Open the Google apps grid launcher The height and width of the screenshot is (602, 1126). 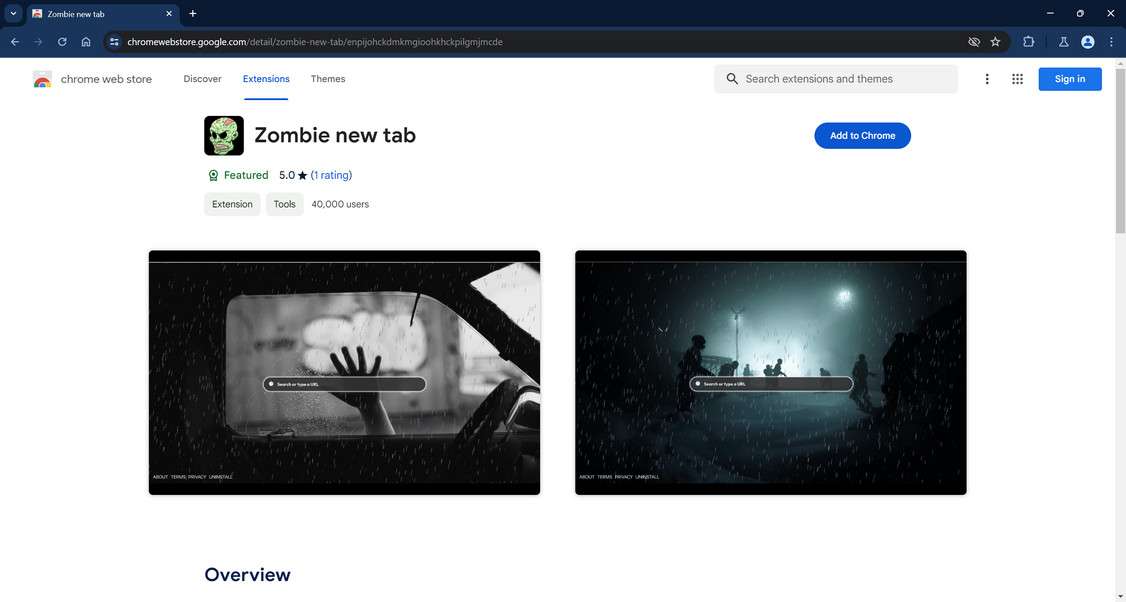pos(1017,78)
